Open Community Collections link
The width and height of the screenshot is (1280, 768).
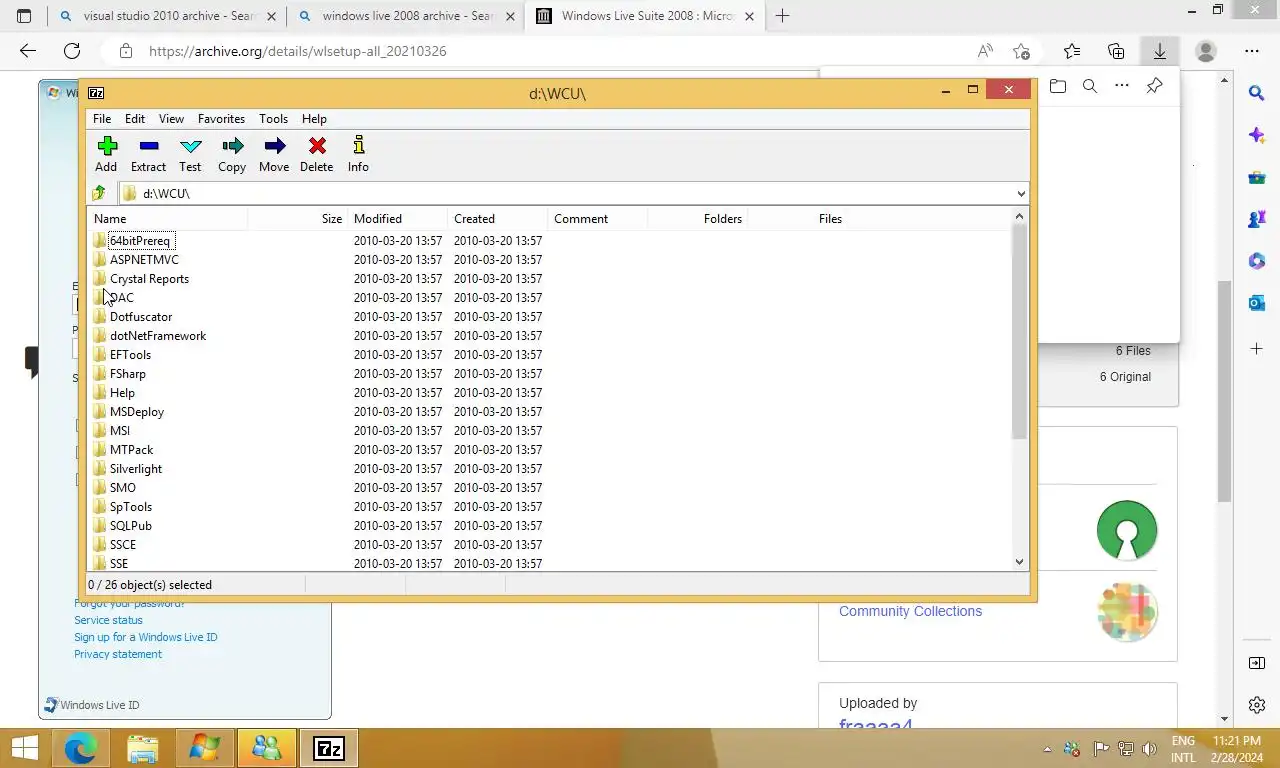click(x=910, y=611)
